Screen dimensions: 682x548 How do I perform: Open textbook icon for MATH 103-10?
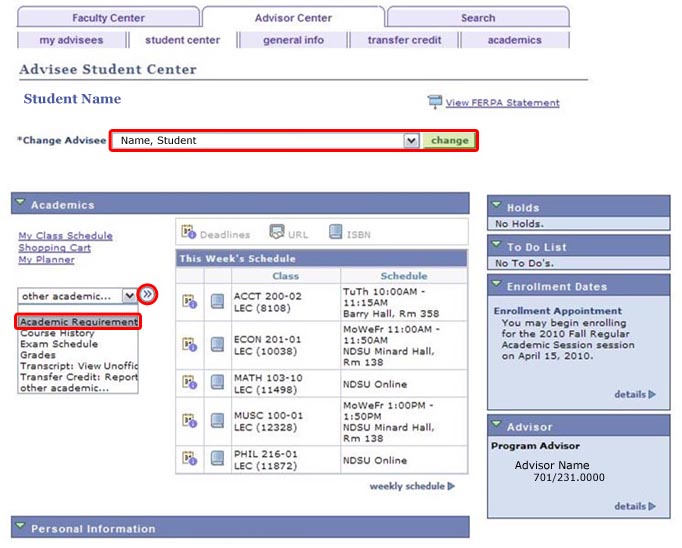coord(217,382)
